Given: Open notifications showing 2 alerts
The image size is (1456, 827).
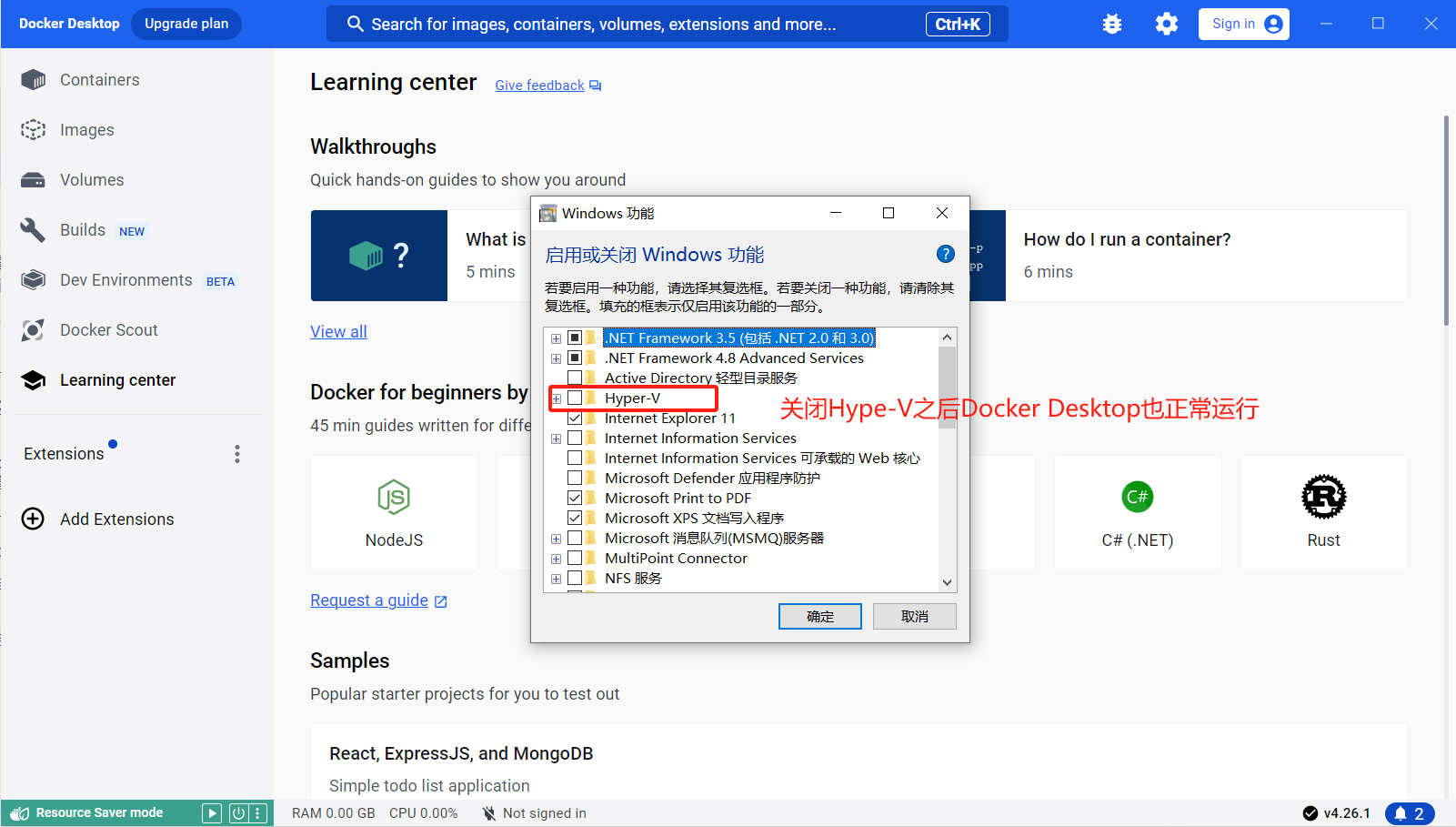Looking at the screenshot, I should pyautogui.click(x=1411, y=812).
